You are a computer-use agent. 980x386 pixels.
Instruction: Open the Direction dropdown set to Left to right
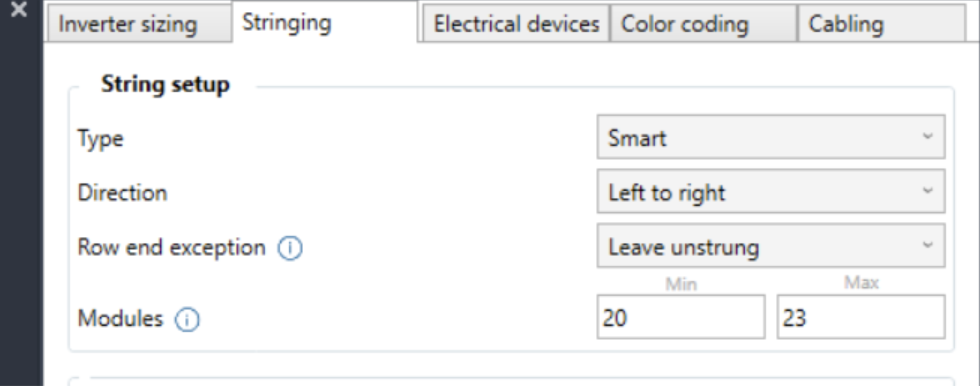click(x=771, y=191)
